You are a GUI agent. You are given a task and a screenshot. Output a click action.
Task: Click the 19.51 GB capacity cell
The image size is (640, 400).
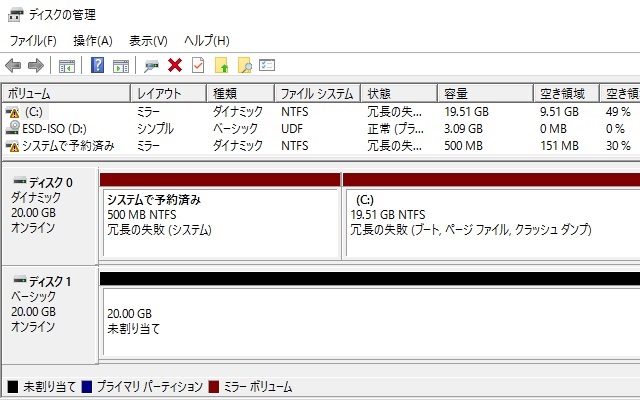pyautogui.click(x=466, y=112)
